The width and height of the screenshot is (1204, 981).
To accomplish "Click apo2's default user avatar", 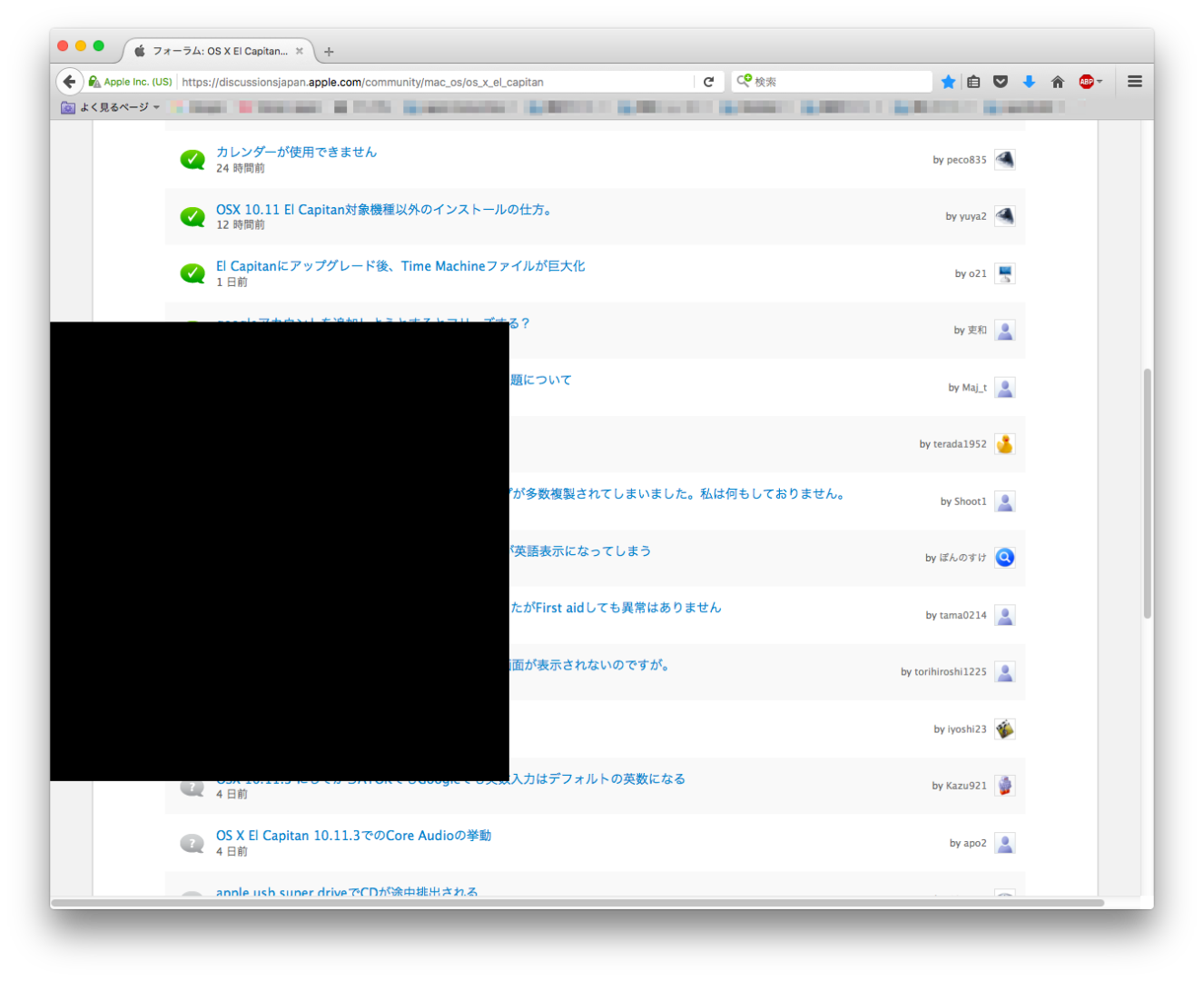I will (x=1004, y=843).
